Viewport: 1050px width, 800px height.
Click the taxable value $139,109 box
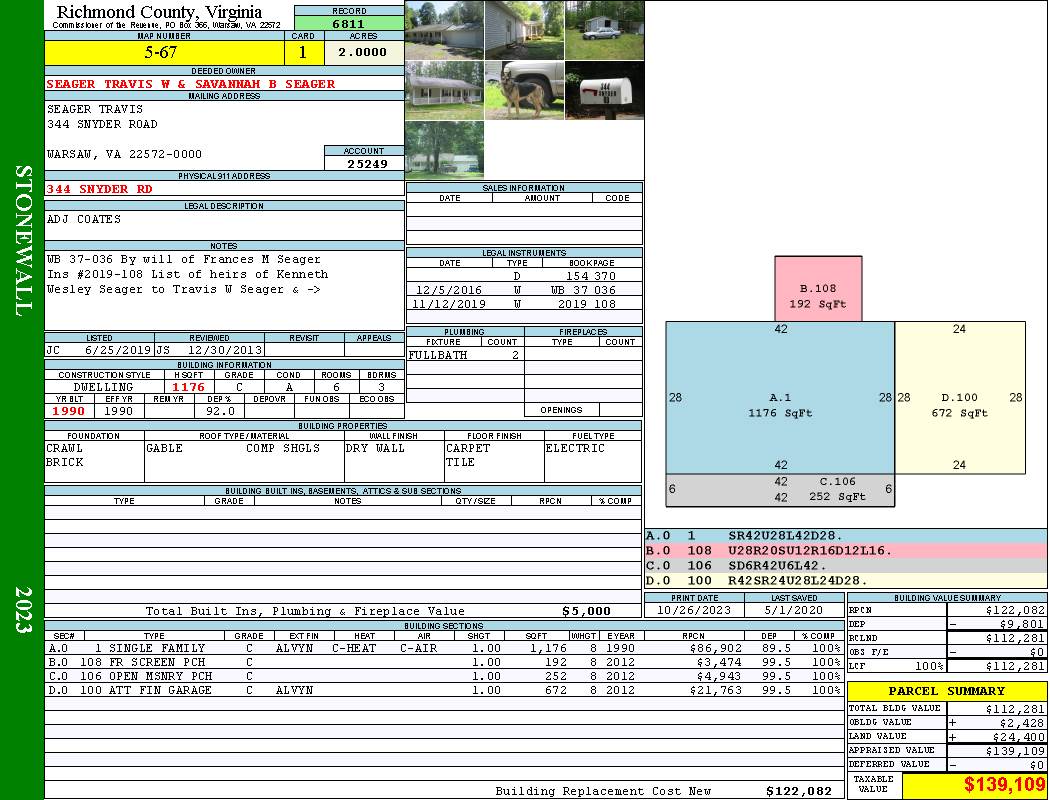click(974, 786)
